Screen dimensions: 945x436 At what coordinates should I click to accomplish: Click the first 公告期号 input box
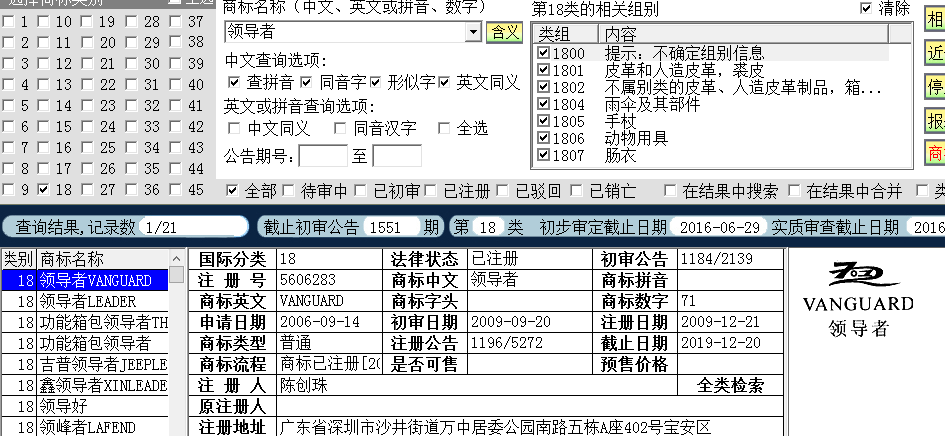(x=323, y=156)
